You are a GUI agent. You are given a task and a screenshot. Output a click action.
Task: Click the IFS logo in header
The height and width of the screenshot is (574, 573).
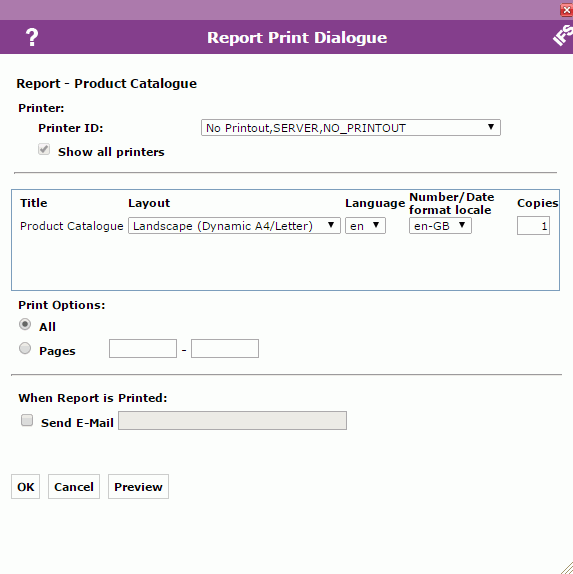tap(563, 35)
